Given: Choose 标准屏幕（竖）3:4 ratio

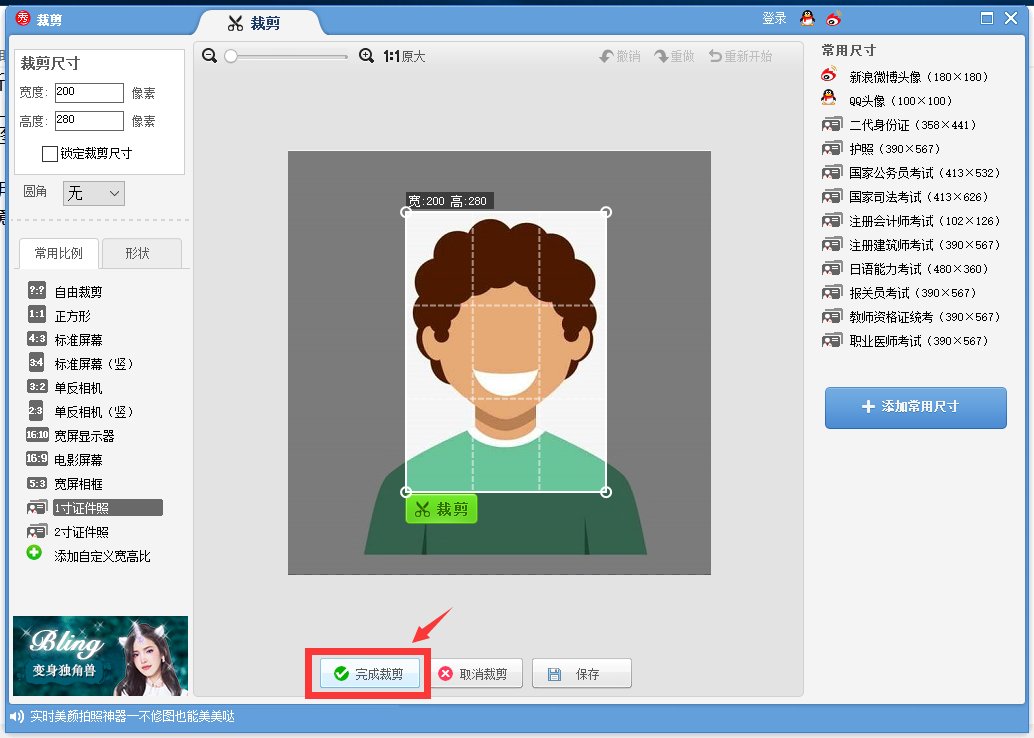Looking at the screenshot, I should click(80, 363).
